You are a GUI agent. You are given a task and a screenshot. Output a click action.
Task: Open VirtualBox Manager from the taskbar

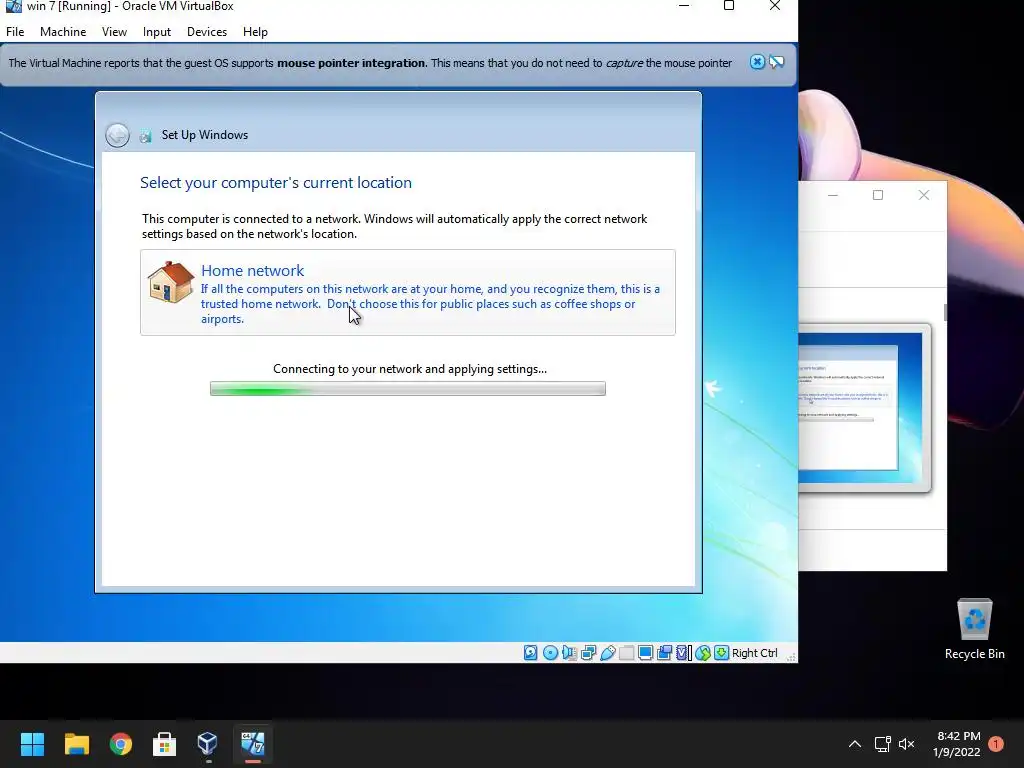(208, 744)
